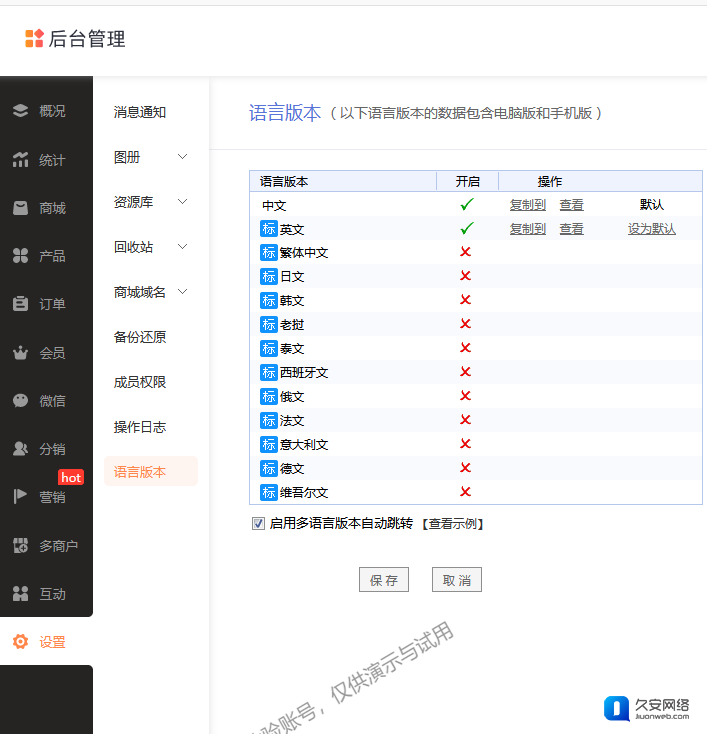Toggle the multi-language auto-redirect checkbox
This screenshot has width=707, height=734.
coord(258,523)
